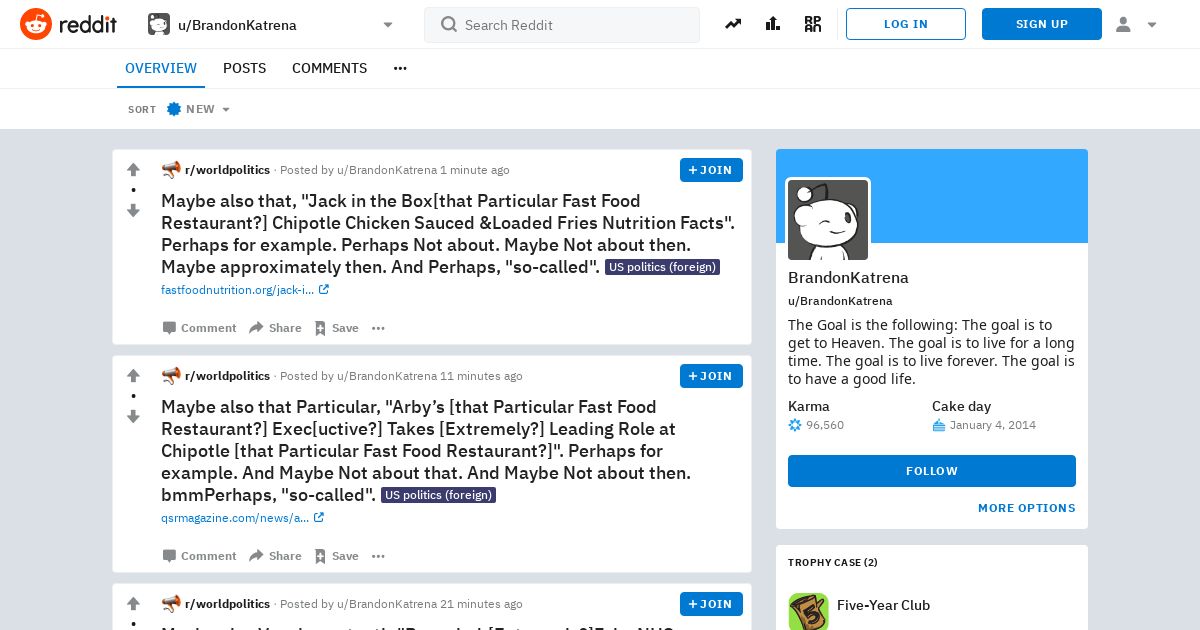Viewport: 1200px width, 630px height.
Task: Click the Reddit logo home icon
Action: coord(36,24)
